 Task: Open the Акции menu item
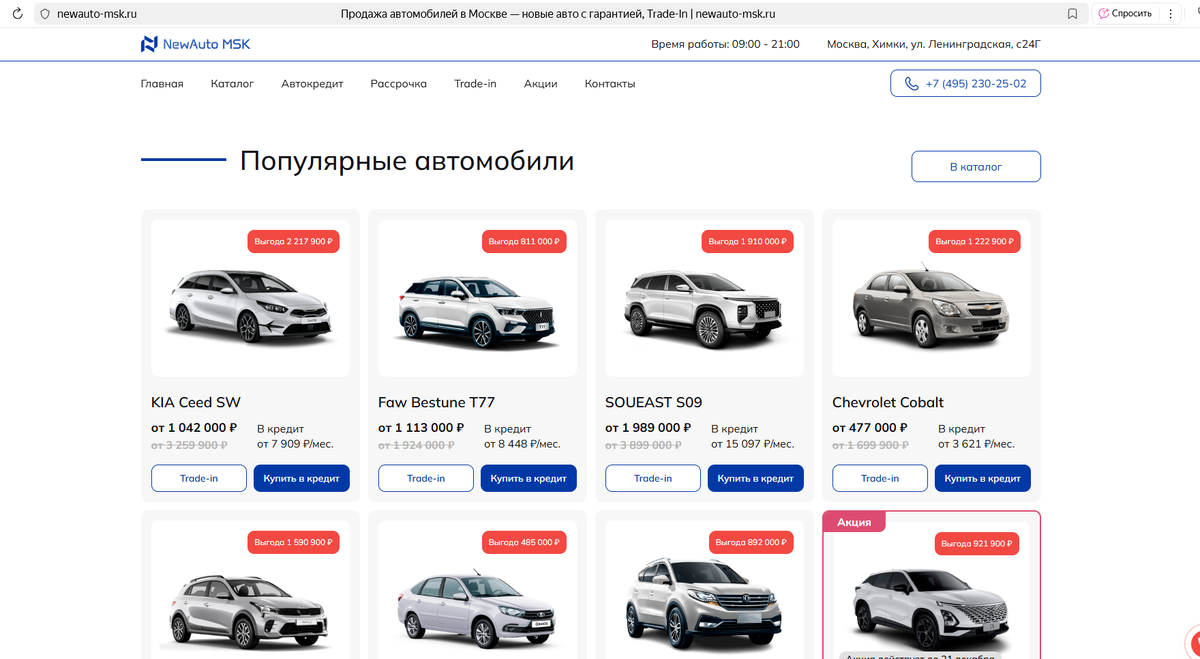(540, 84)
